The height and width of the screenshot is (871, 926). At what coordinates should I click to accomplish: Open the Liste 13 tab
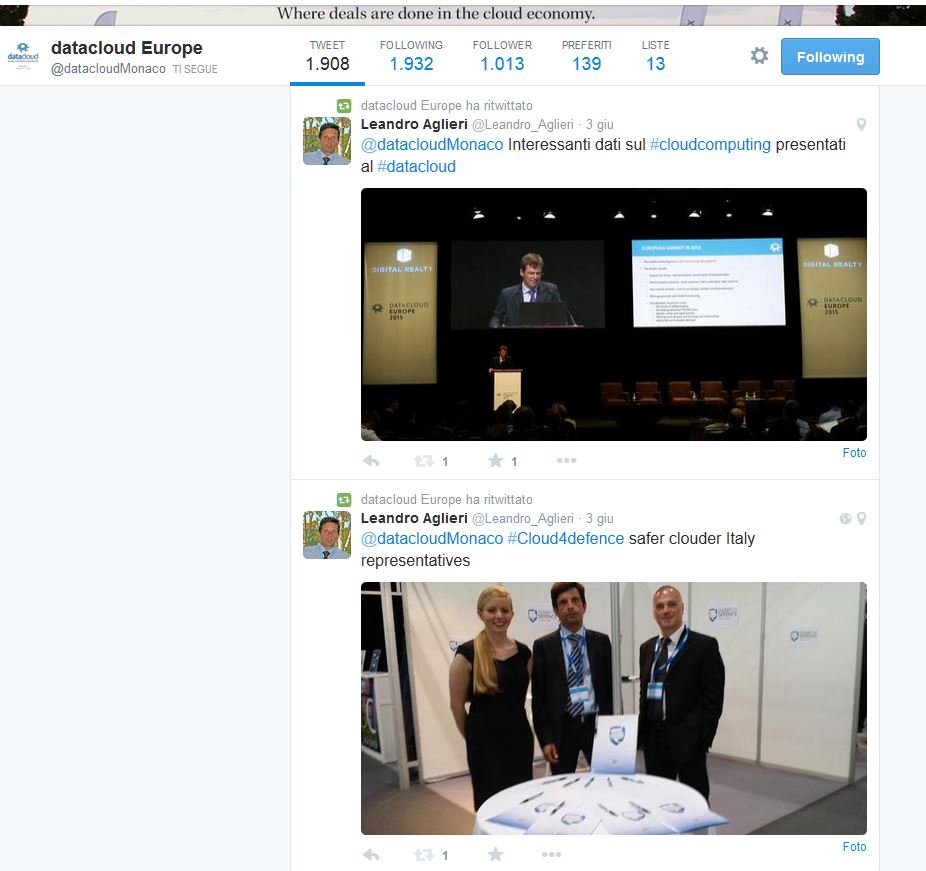656,56
